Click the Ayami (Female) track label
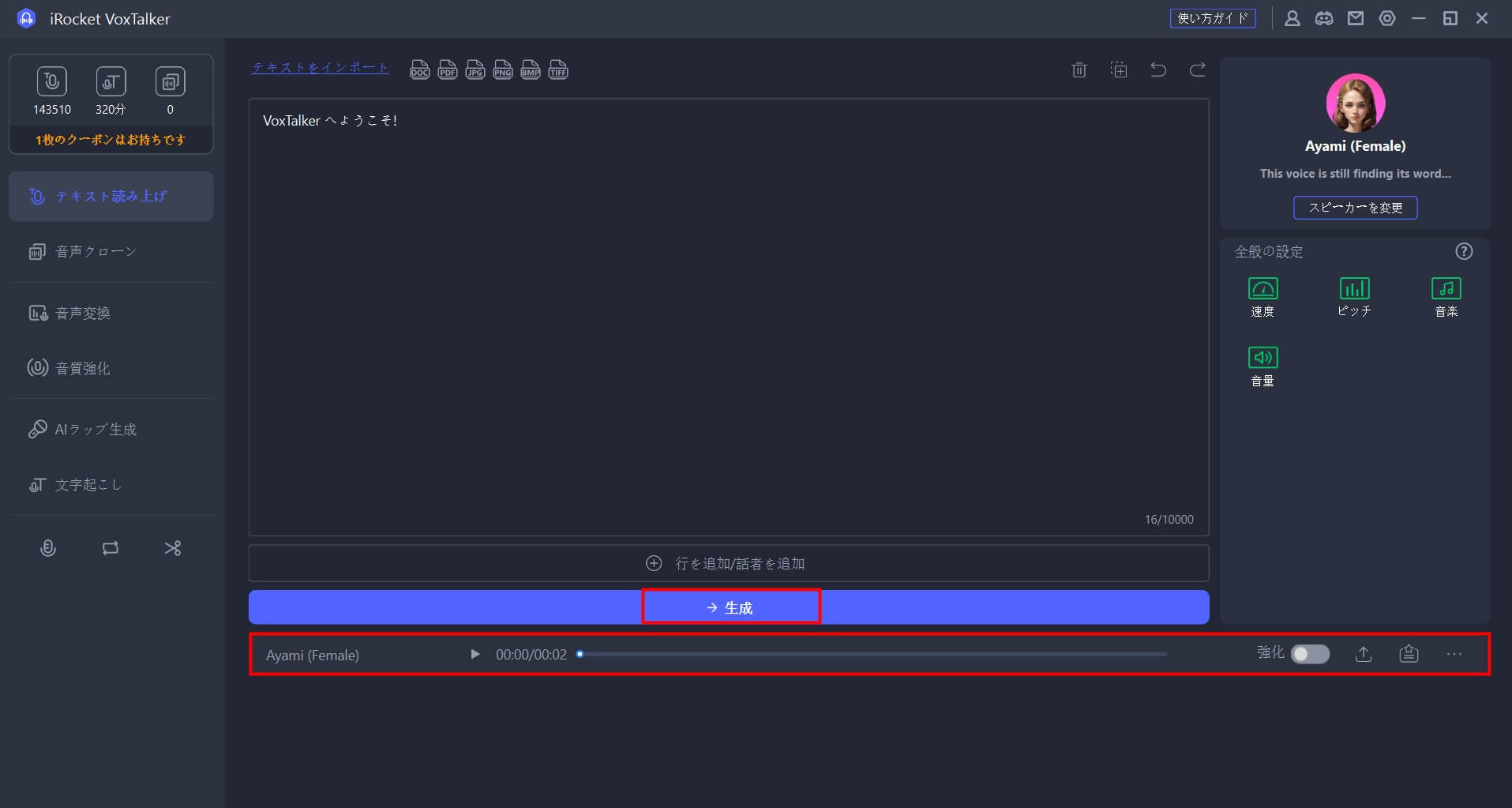The width and height of the screenshot is (1512, 808). click(x=313, y=655)
